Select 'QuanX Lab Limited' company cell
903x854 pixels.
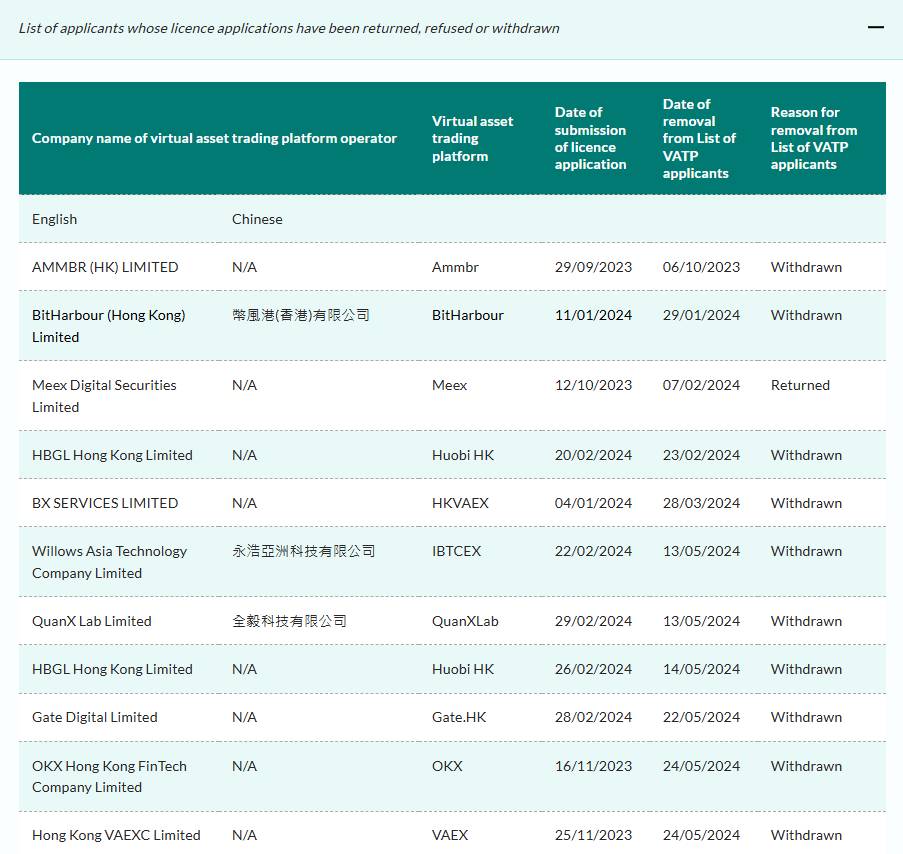92,621
